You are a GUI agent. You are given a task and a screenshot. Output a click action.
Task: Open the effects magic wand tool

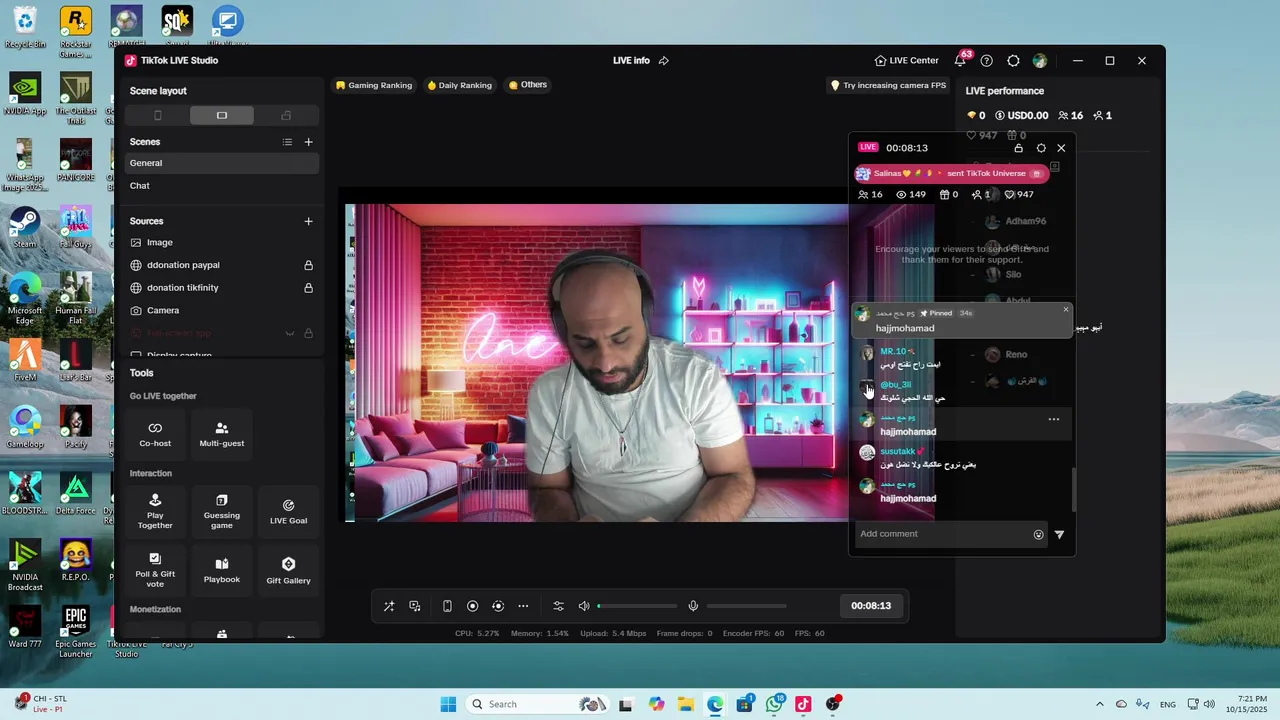coord(389,606)
